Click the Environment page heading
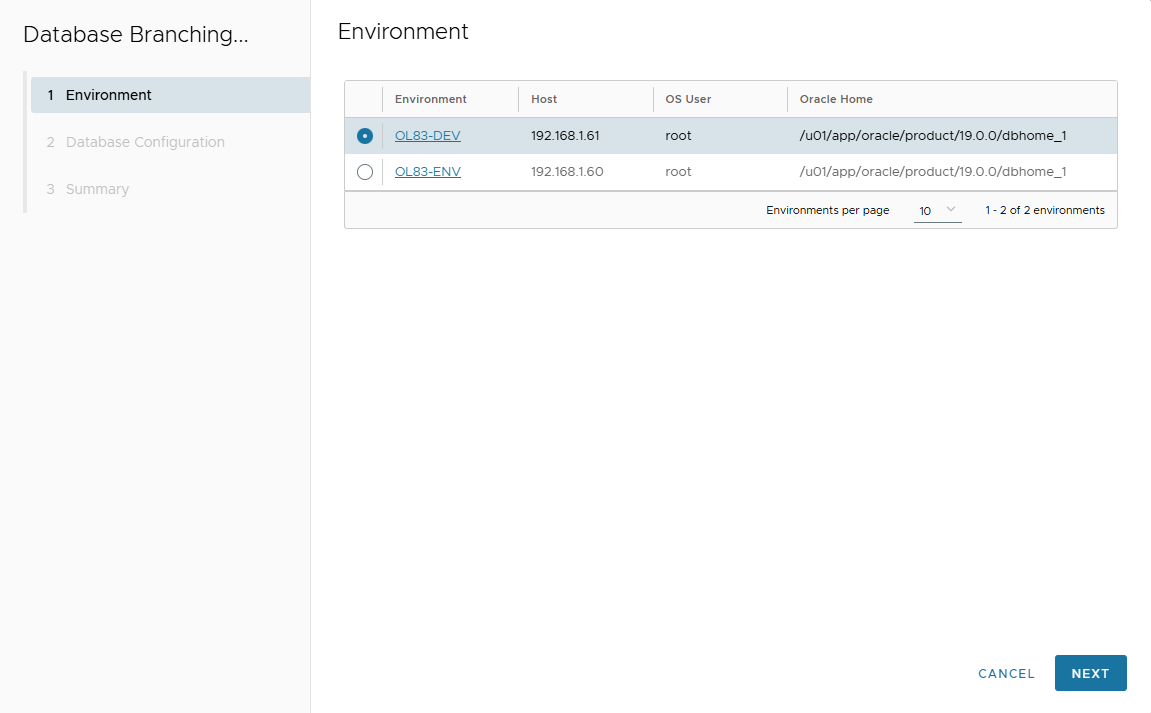Image resolution: width=1151 pixels, height=713 pixels. pos(403,31)
